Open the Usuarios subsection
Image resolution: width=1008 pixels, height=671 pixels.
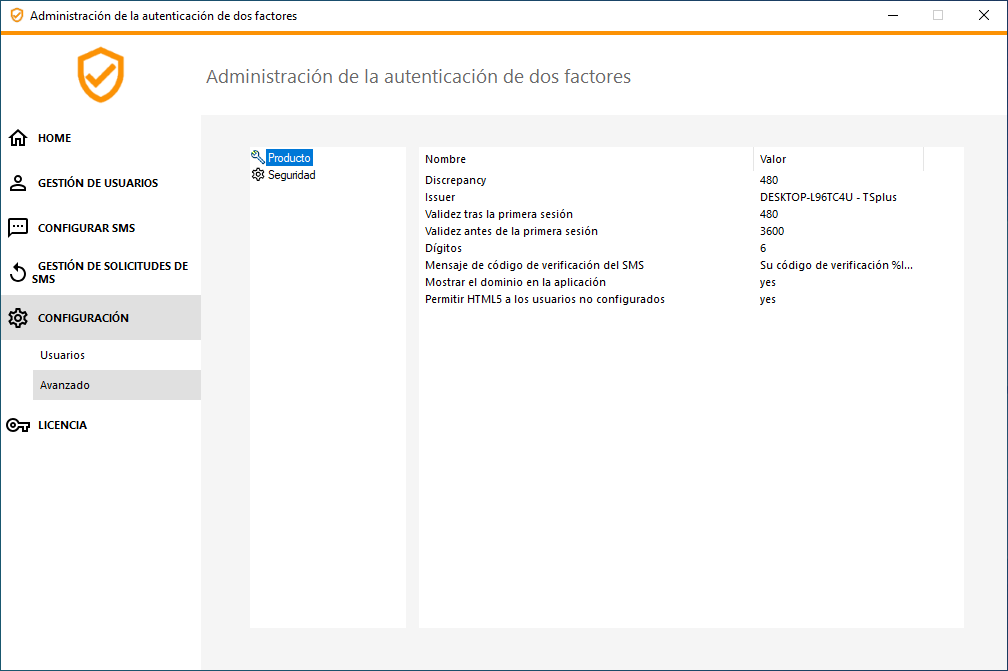(x=62, y=354)
